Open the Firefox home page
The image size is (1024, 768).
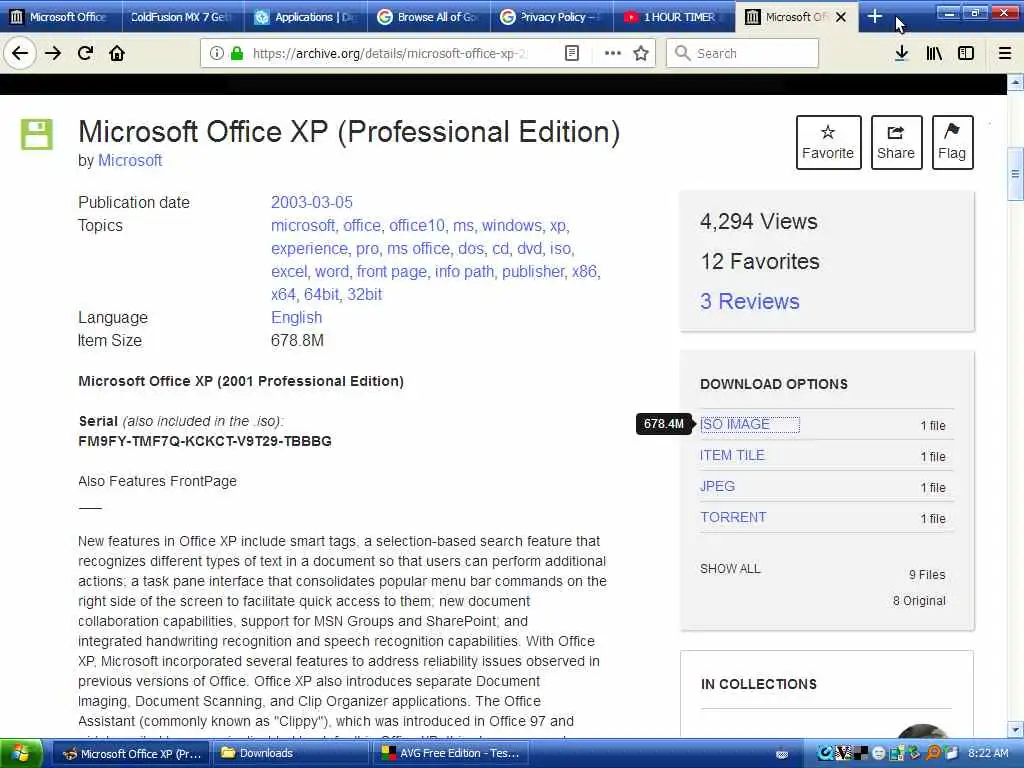click(x=117, y=54)
